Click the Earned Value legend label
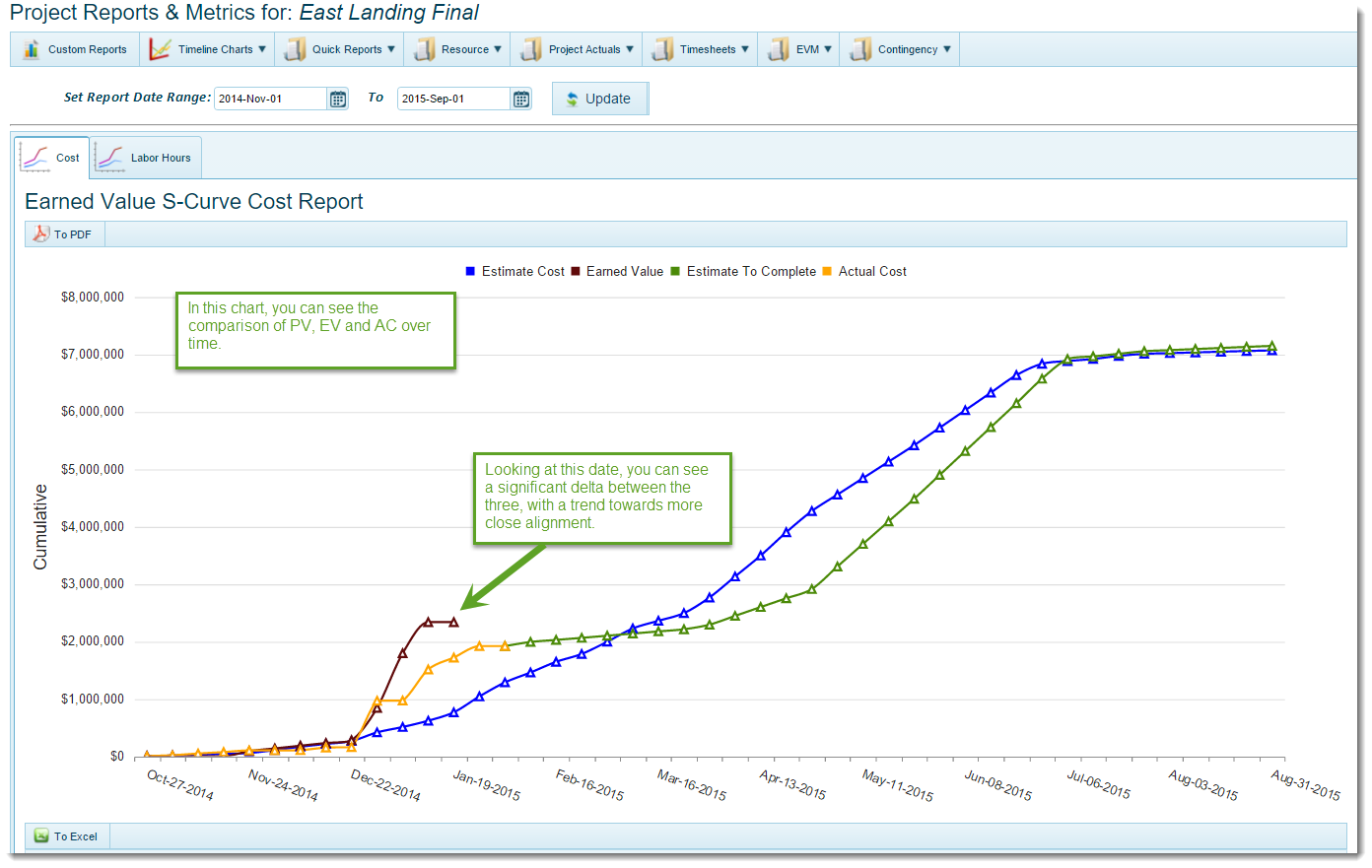Viewport: 1372px width, 868px height. (x=625, y=272)
